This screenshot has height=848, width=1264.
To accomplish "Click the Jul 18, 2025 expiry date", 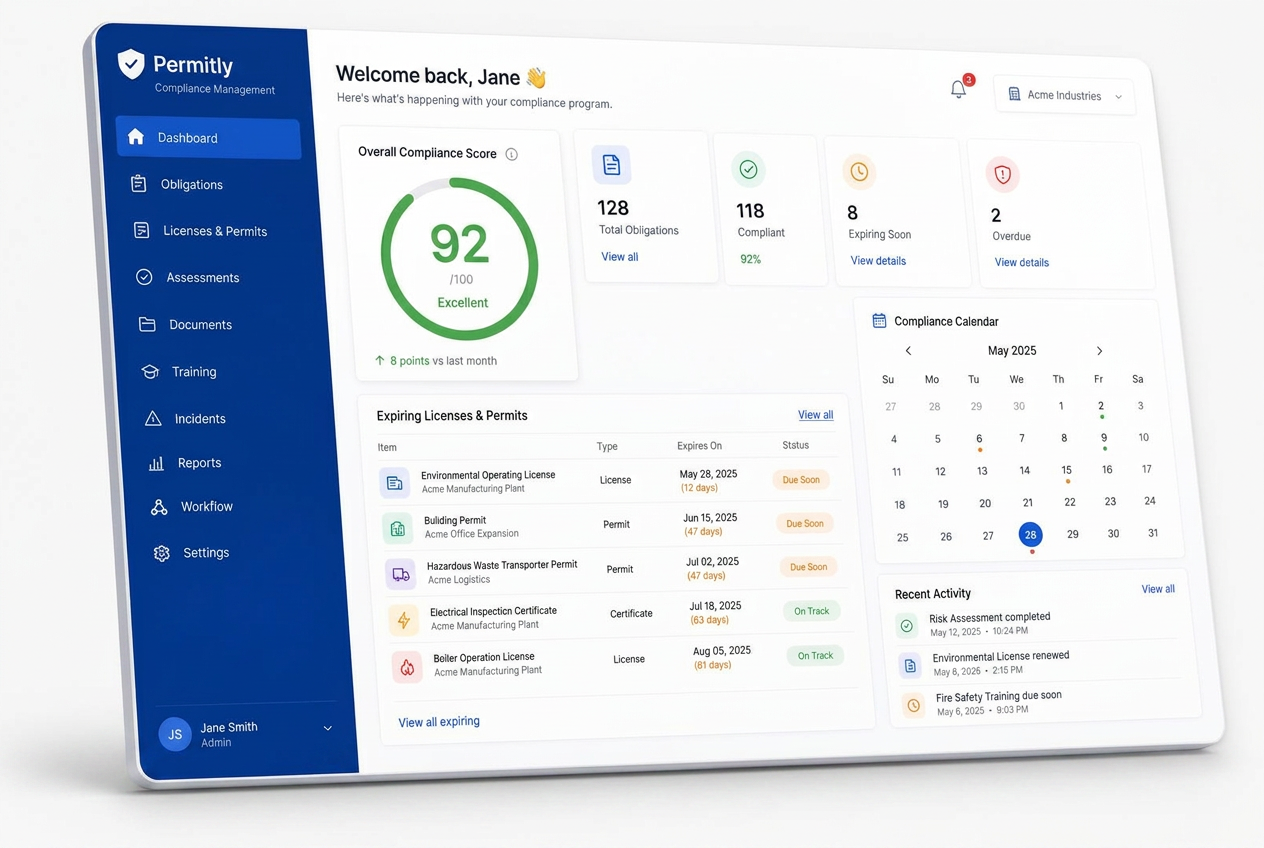I will click(715, 606).
